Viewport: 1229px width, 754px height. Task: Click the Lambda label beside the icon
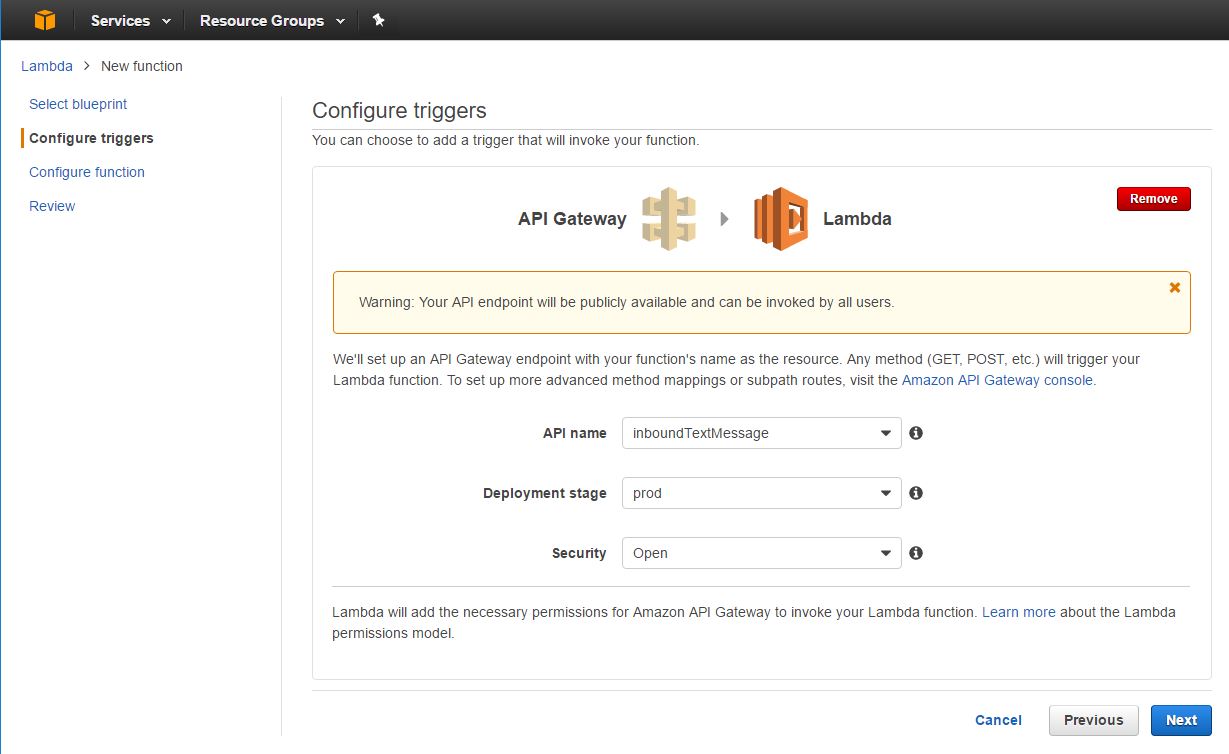857,219
